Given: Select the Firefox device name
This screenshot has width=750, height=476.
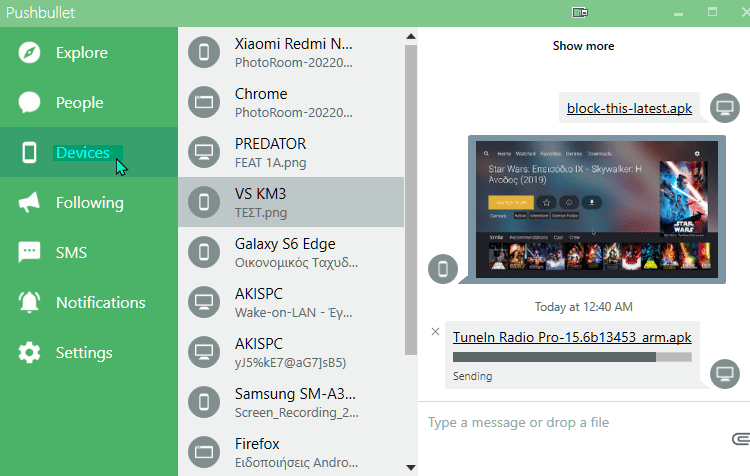Looking at the screenshot, I should pos(257,444).
